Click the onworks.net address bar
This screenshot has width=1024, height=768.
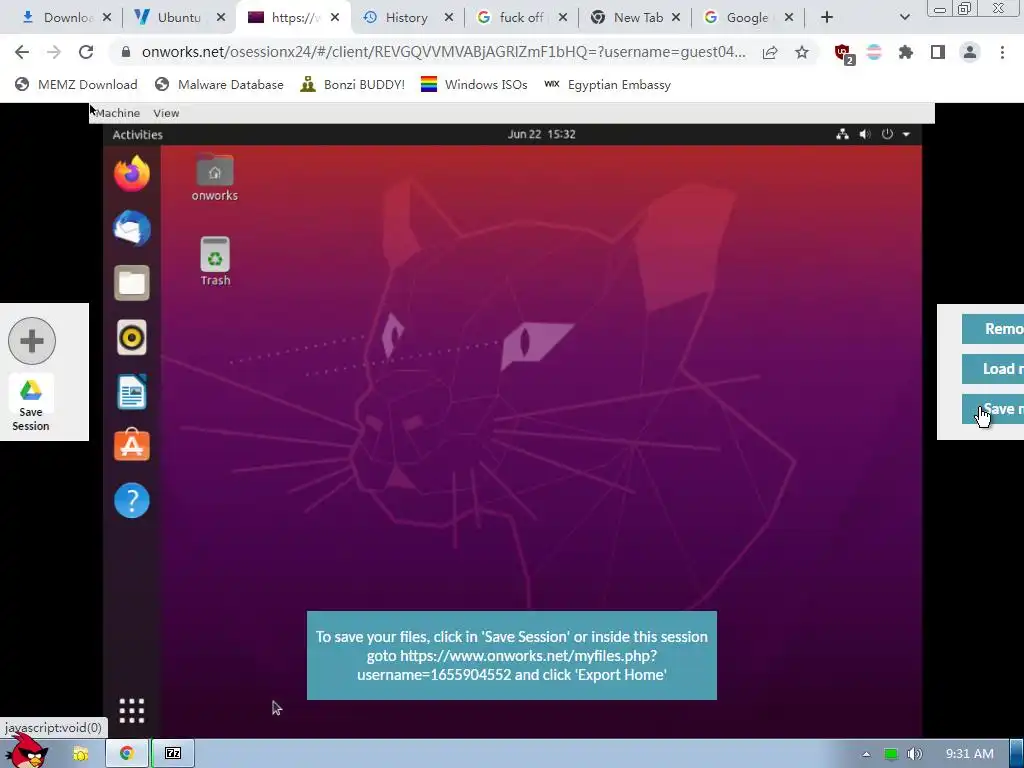pyautogui.click(x=443, y=52)
